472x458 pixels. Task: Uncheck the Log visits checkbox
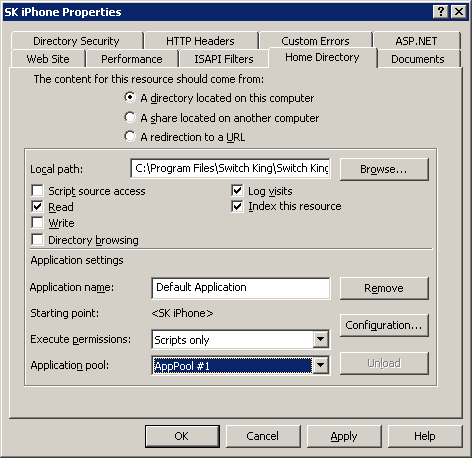[x=237, y=191]
